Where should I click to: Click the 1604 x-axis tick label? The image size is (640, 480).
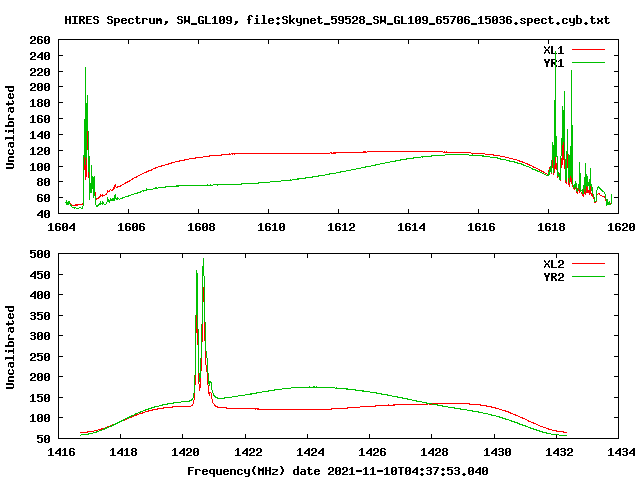(61, 227)
